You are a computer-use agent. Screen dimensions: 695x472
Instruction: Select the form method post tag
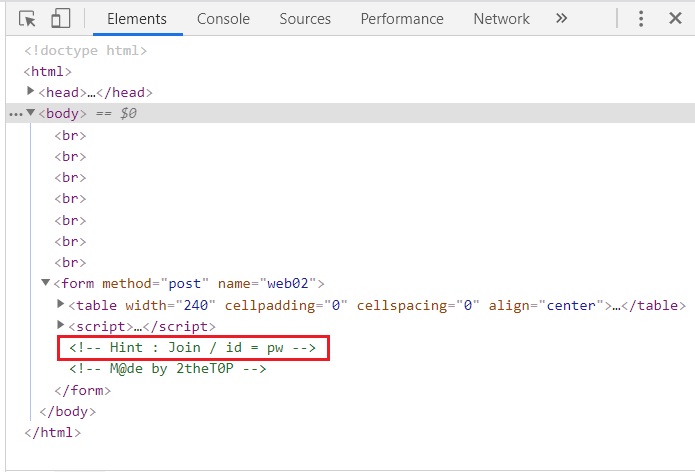click(189, 284)
